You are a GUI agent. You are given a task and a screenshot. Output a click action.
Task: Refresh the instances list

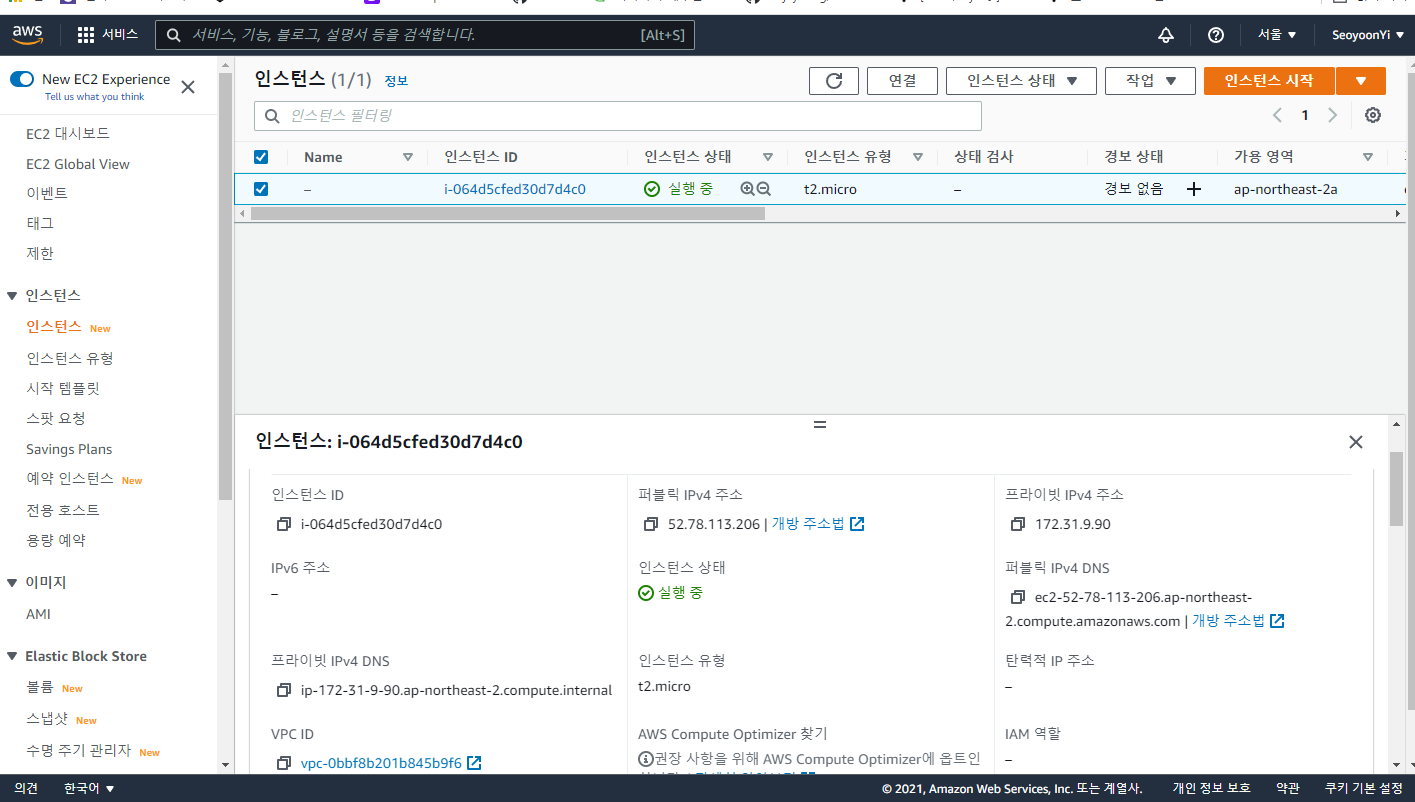(x=834, y=81)
